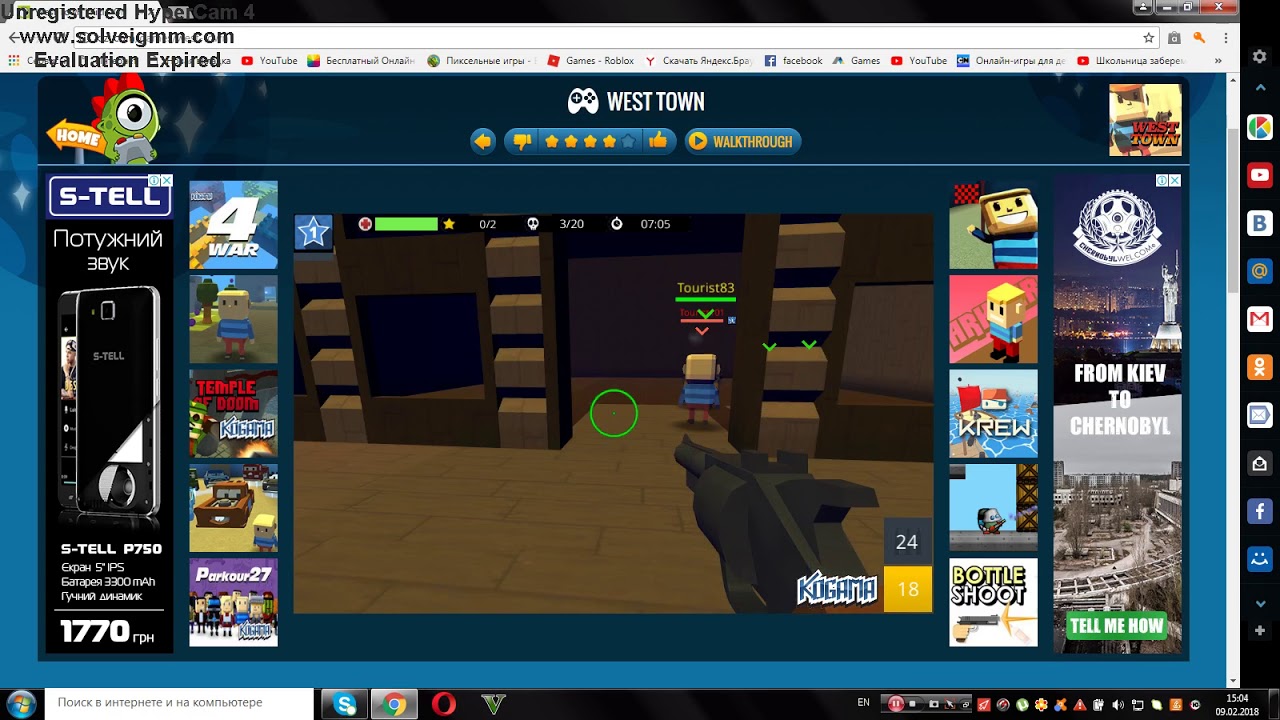The image size is (1280, 720).
Task: Select the yellow 18 ammo slot
Action: tap(907, 589)
